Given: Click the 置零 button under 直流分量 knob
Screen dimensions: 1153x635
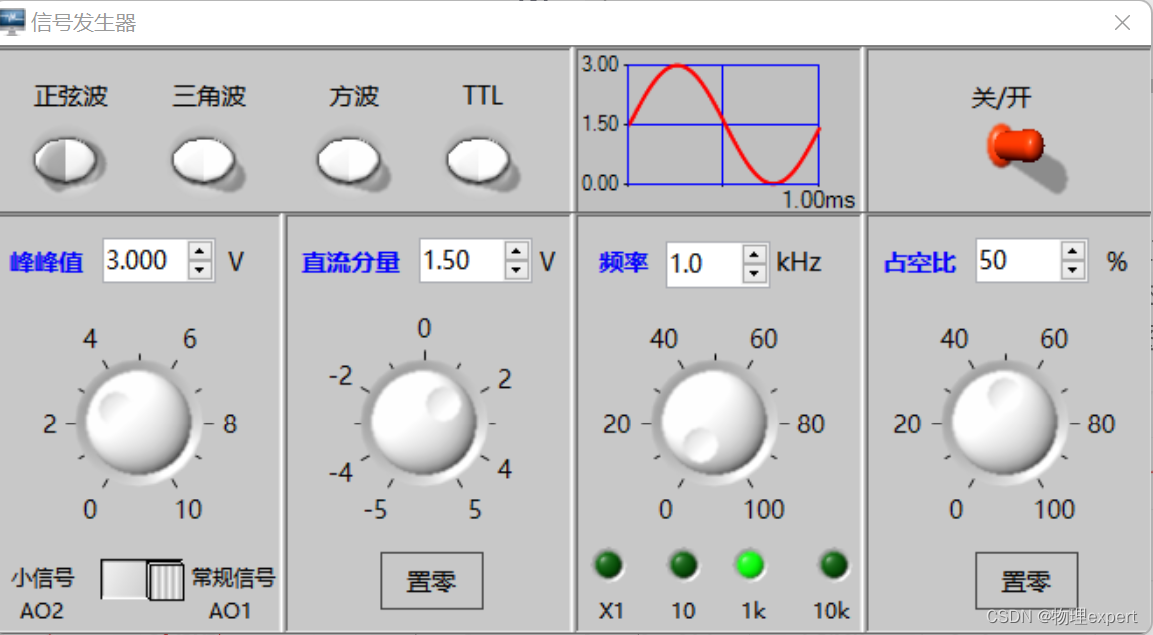Looking at the screenshot, I should 432,581.
